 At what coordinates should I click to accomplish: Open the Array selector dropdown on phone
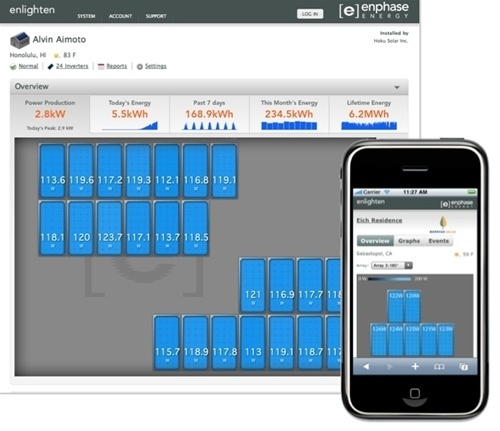click(x=392, y=265)
